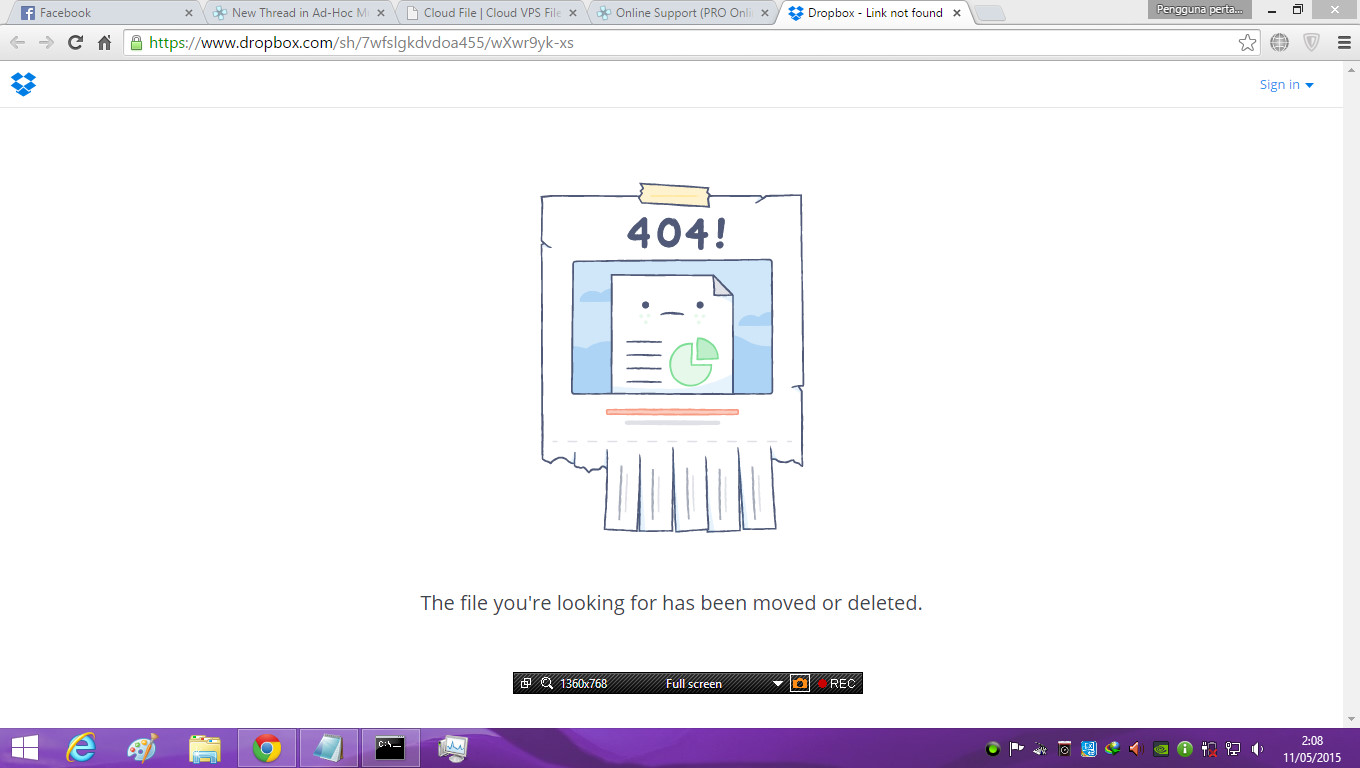Open the Pengguna user profile menu
Viewport: 1360px width, 768px height.
click(1199, 10)
